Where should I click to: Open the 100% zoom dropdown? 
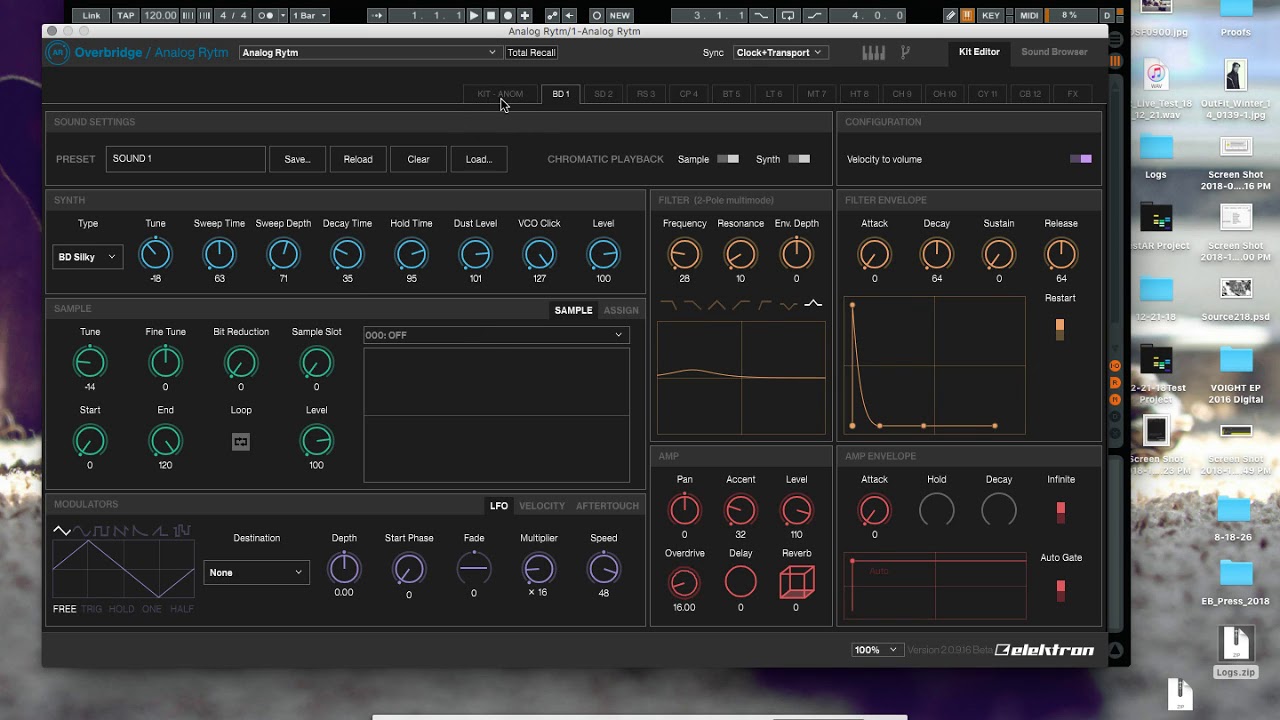pyautogui.click(x=876, y=650)
